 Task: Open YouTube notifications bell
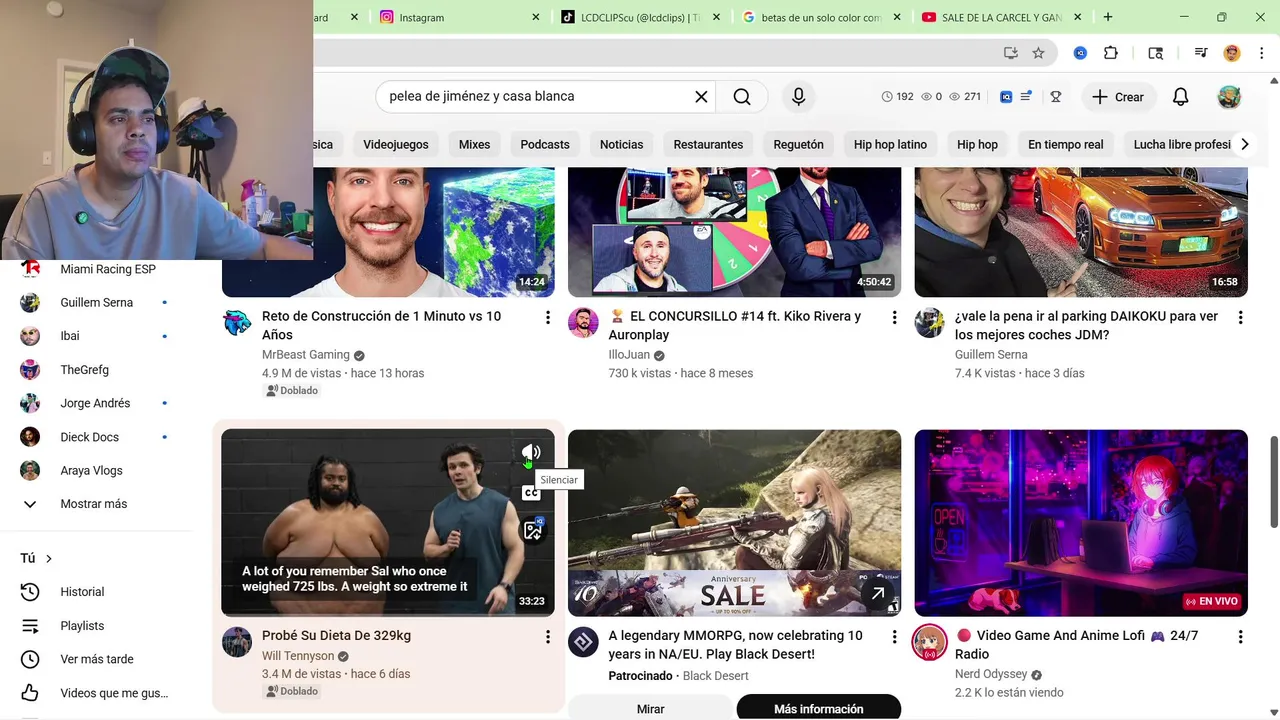click(1180, 97)
